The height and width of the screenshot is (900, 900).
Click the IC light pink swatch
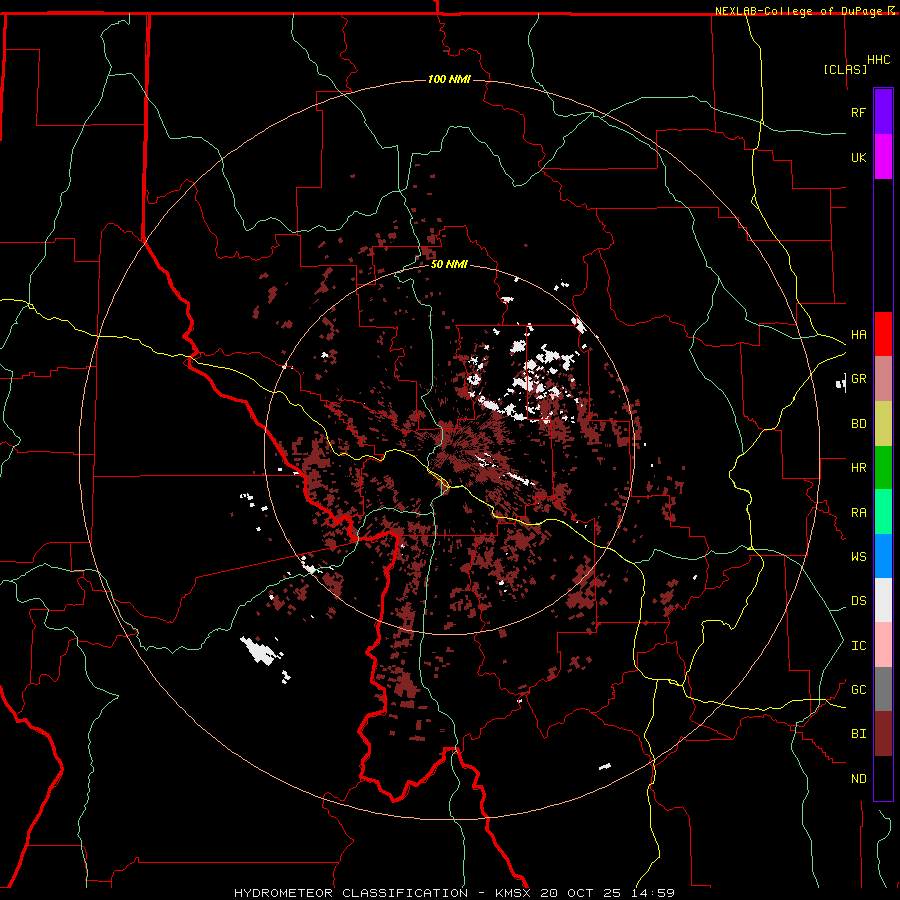pos(883,645)
